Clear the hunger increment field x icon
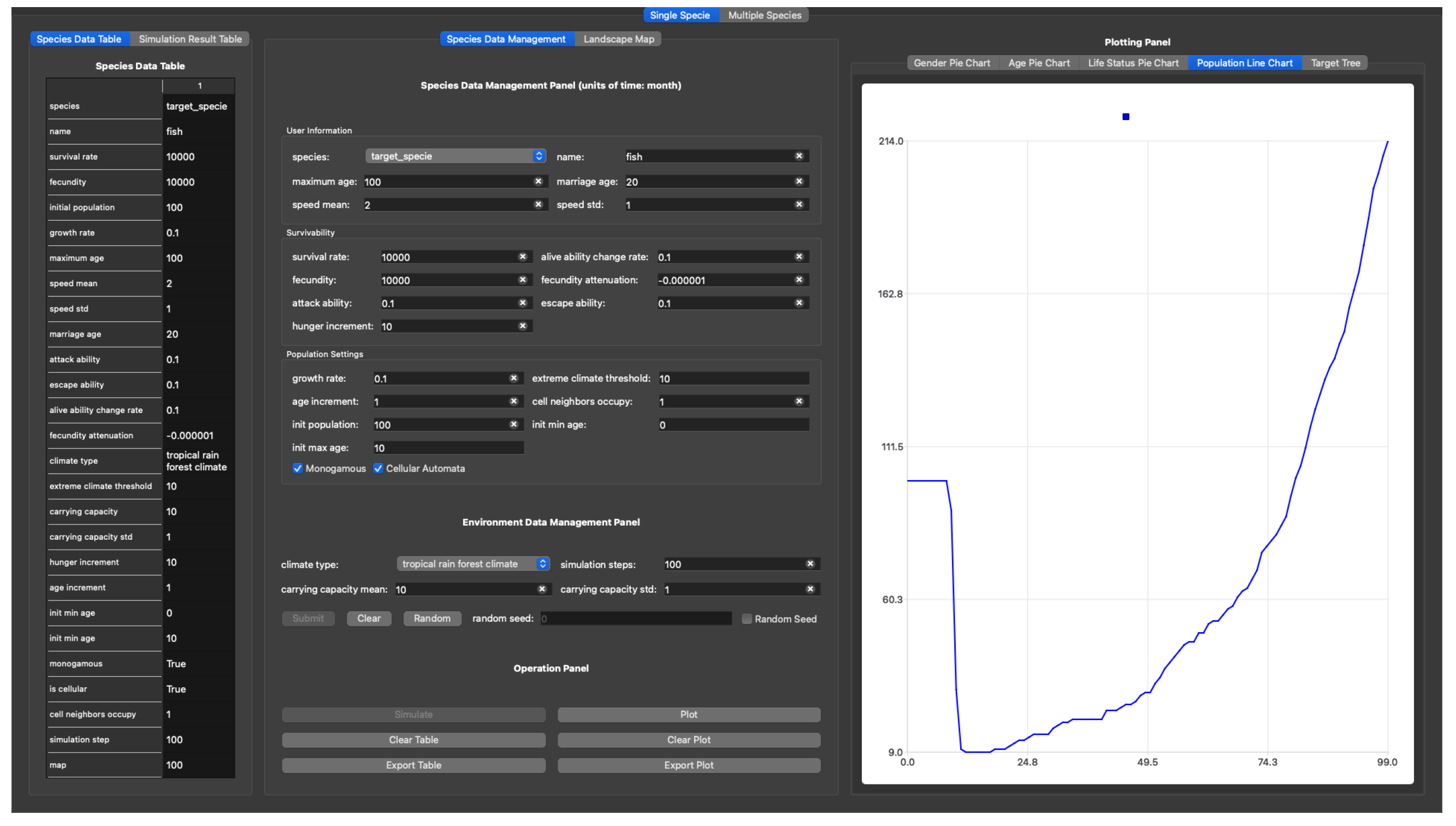The width and height of the screenshot is (1456, 826). click(x=523, y=326)
